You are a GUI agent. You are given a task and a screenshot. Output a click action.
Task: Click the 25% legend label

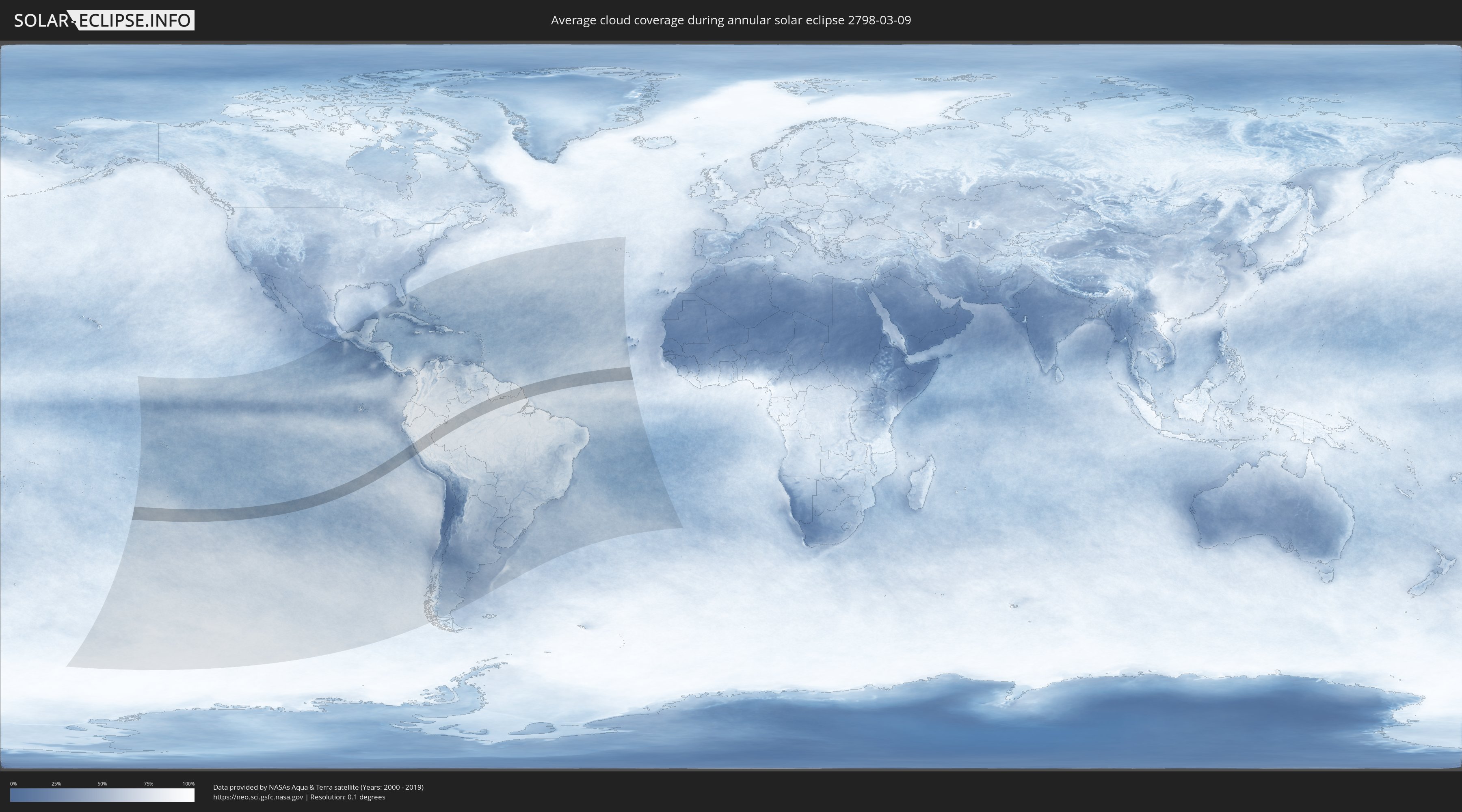(x=56, y=784)
